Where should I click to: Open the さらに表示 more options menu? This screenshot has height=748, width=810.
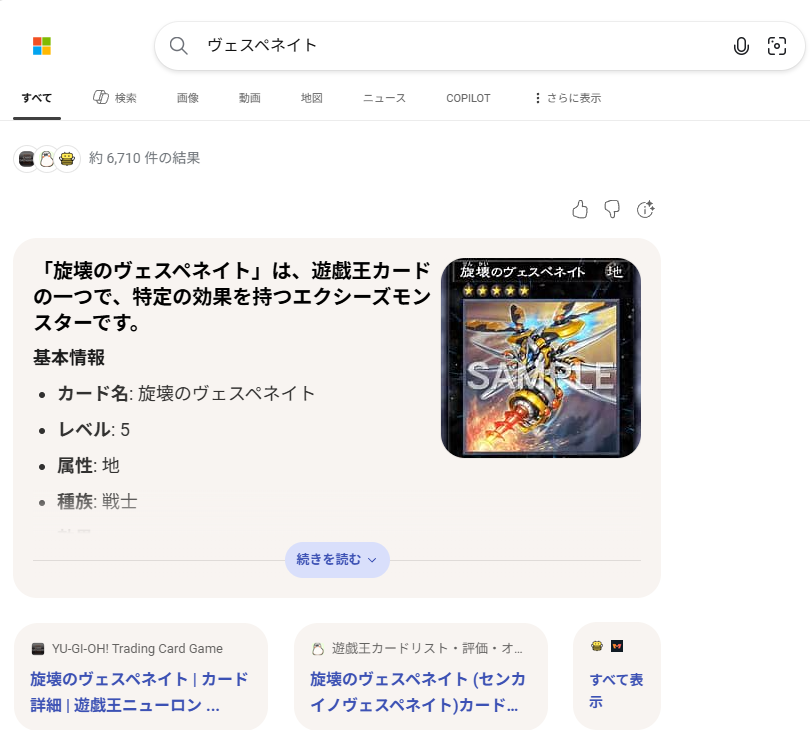(x=567, y=98)
